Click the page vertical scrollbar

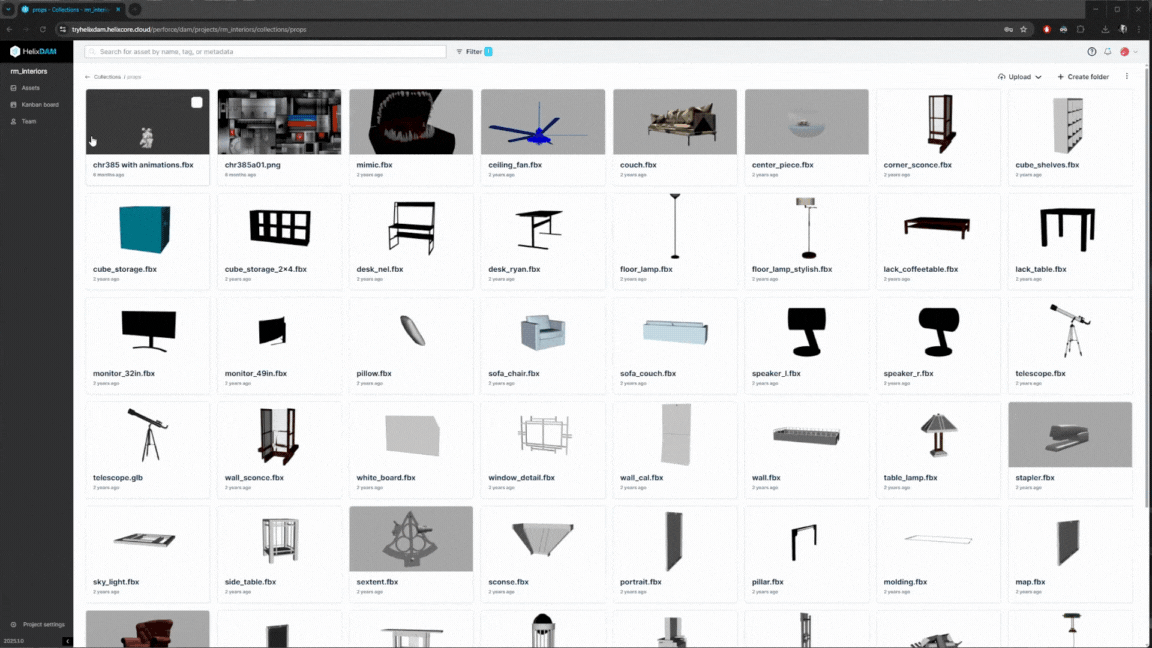(1147, 300)
